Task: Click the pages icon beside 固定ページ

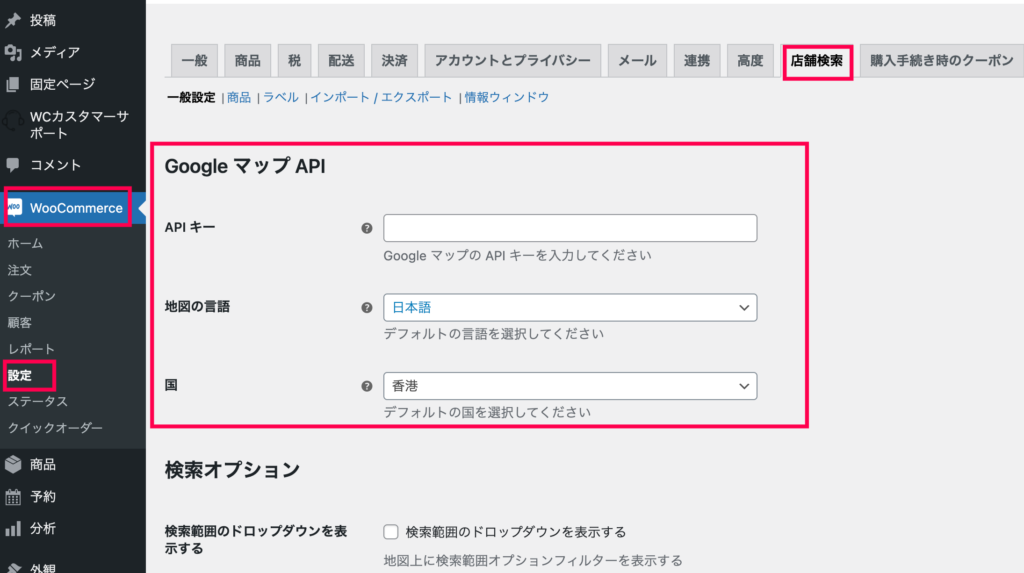Action: point(13,84)
